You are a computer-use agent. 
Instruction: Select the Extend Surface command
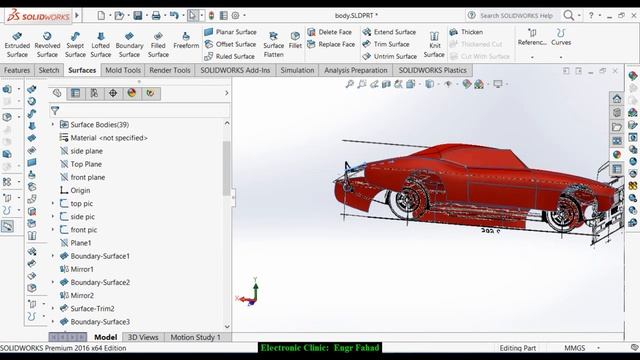tap(389, 32)
